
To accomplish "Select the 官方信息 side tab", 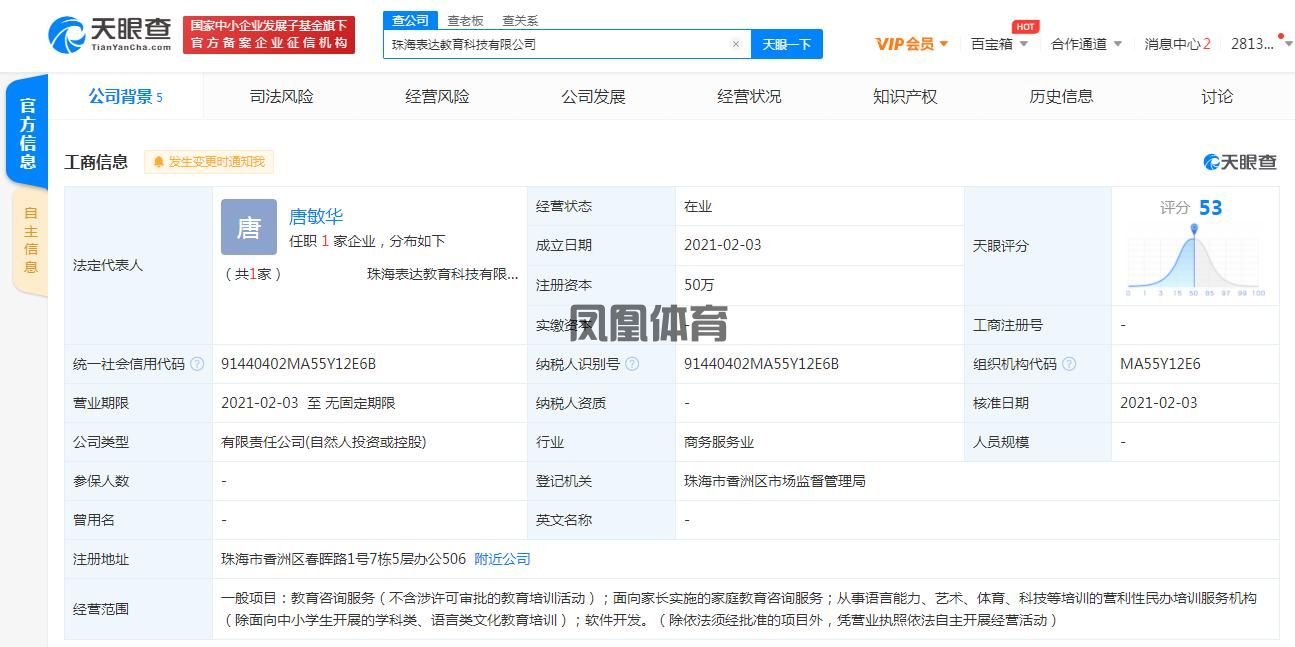I will pyautogui.click(x=27, y=133).
